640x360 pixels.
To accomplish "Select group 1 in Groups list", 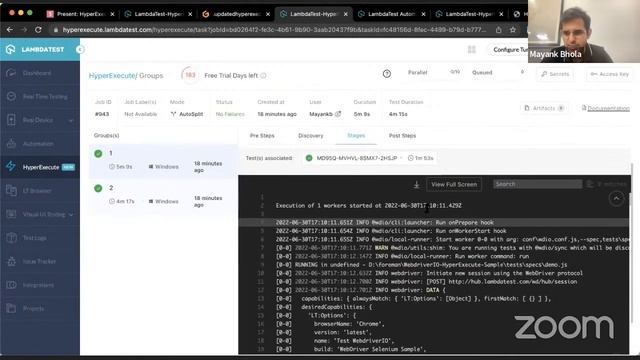I will 163,161.
